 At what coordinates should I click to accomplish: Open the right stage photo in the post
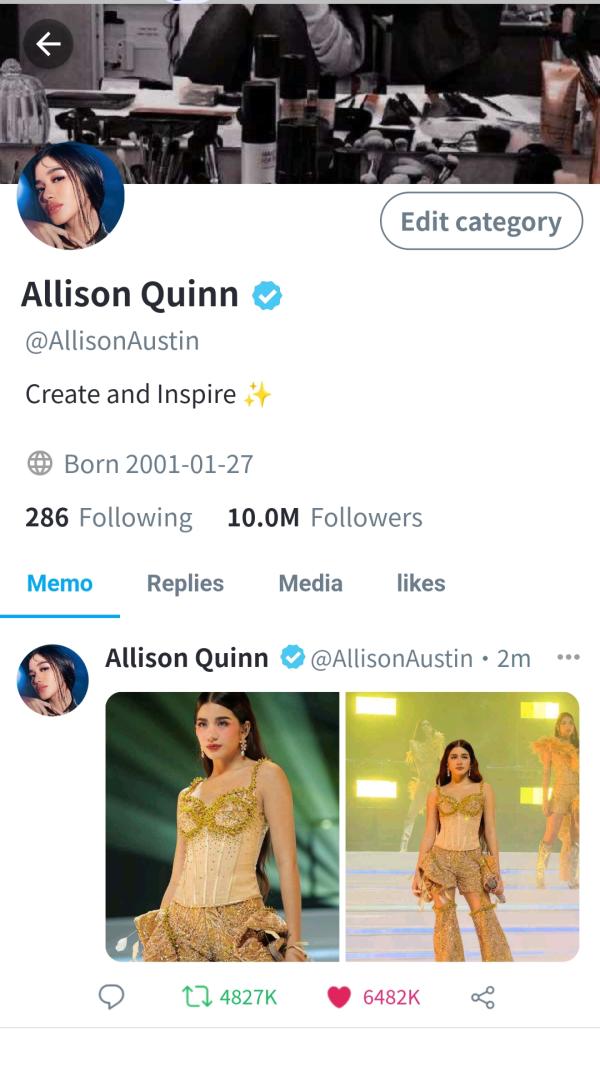tap(462, 827)
